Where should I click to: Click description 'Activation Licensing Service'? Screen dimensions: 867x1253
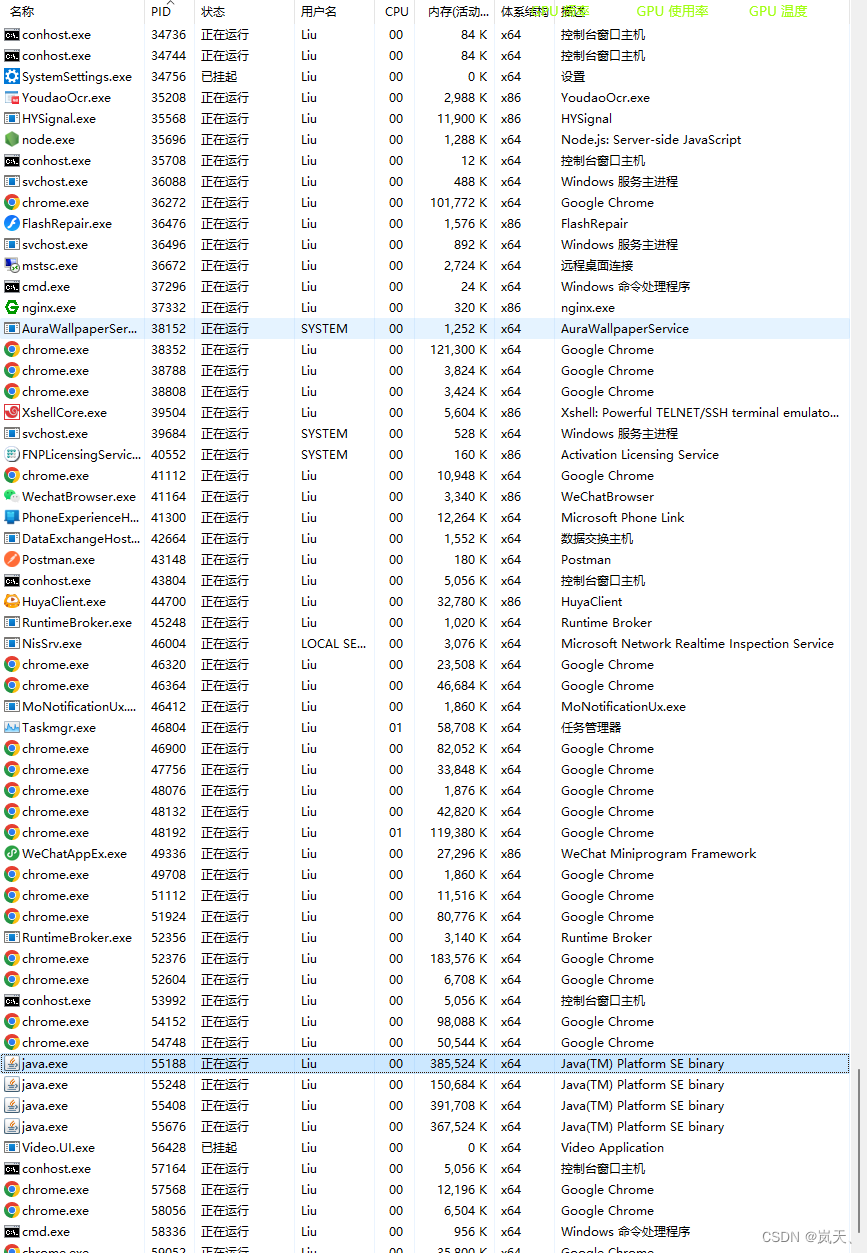(x=640, y=455)
